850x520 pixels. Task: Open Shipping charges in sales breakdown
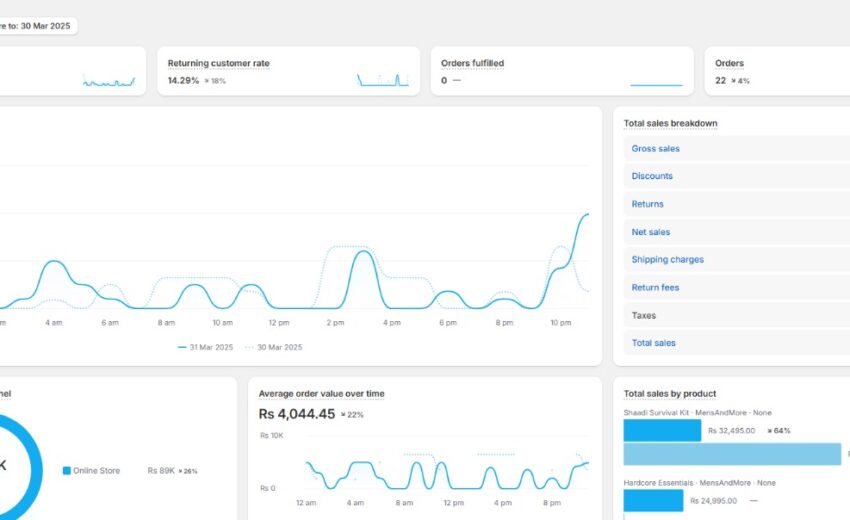[667, 260]
